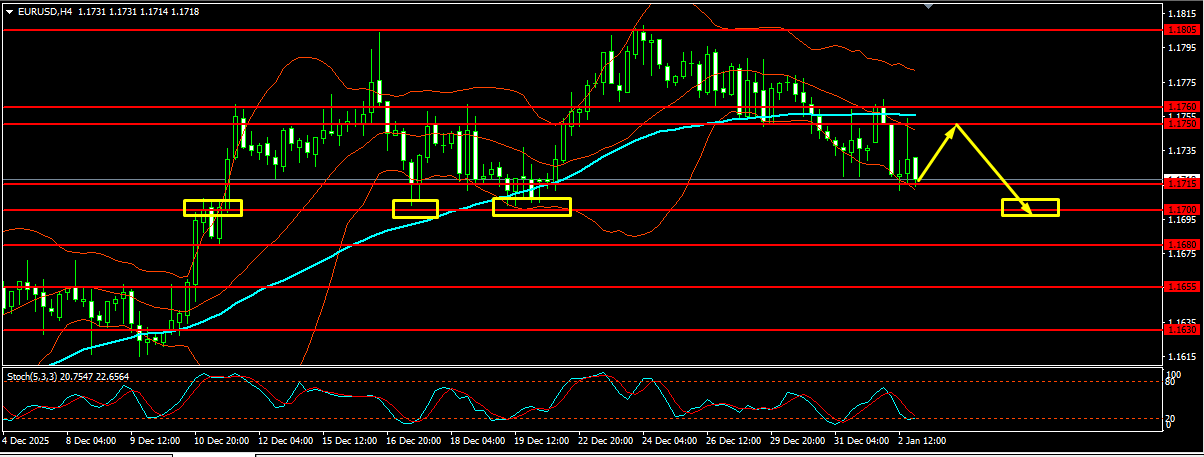The width and height of the screenshot is (1204, 457).
Task: Select the red 1.1680 price level label
Action: click(1182, 244)
